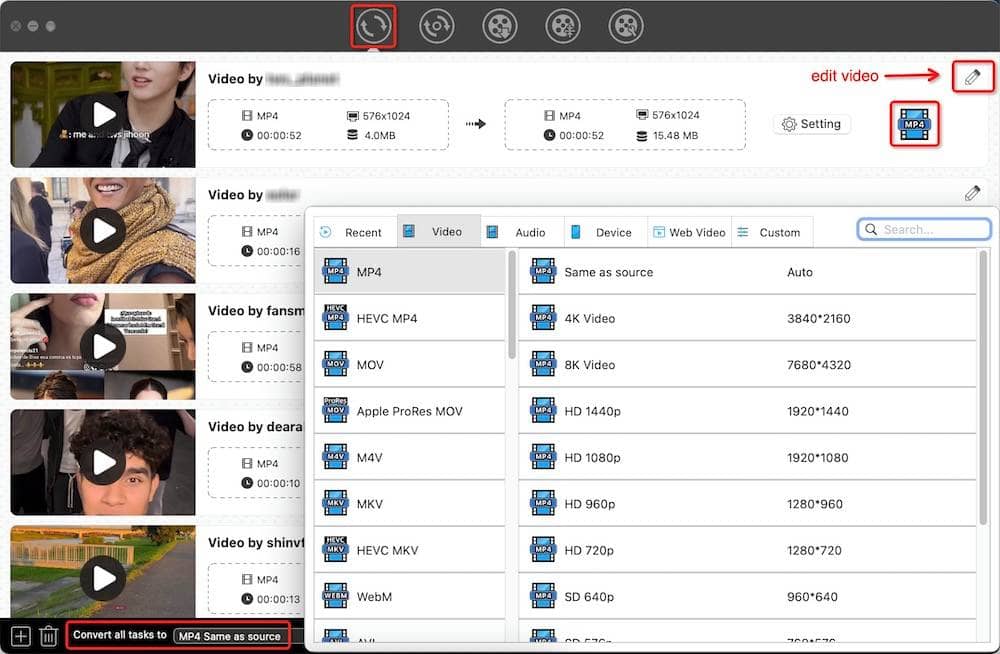Select M4V format

point(409,457)
